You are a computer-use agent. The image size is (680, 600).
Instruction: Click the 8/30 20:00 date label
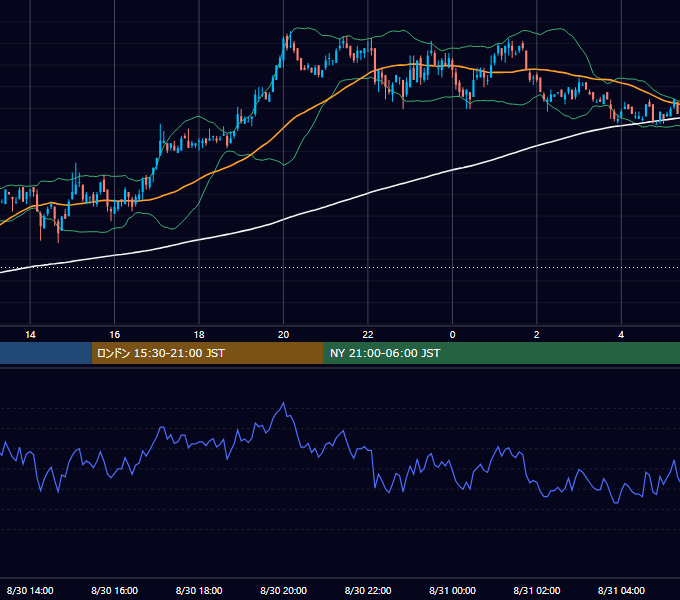(283, 590)
